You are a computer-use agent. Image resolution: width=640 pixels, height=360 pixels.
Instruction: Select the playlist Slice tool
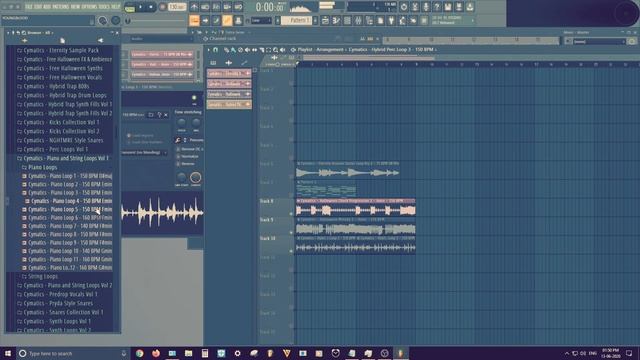pyautogui.click(x=262, y=50)
